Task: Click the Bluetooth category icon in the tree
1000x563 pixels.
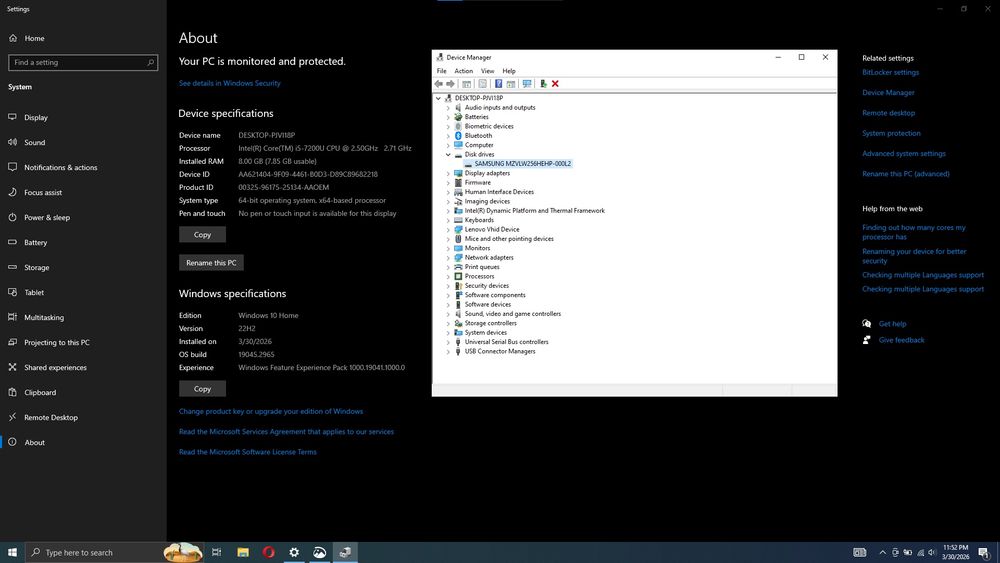Action: click(x=458, y=136)
